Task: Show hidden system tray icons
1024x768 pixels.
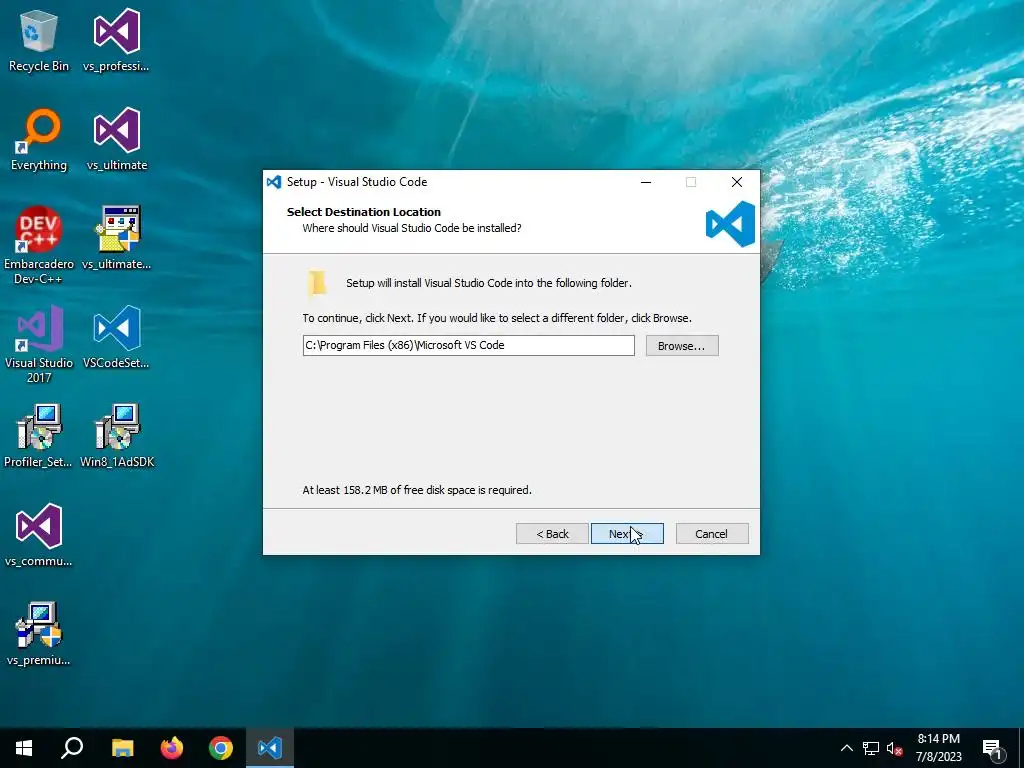Action: [x=846, y=748]
